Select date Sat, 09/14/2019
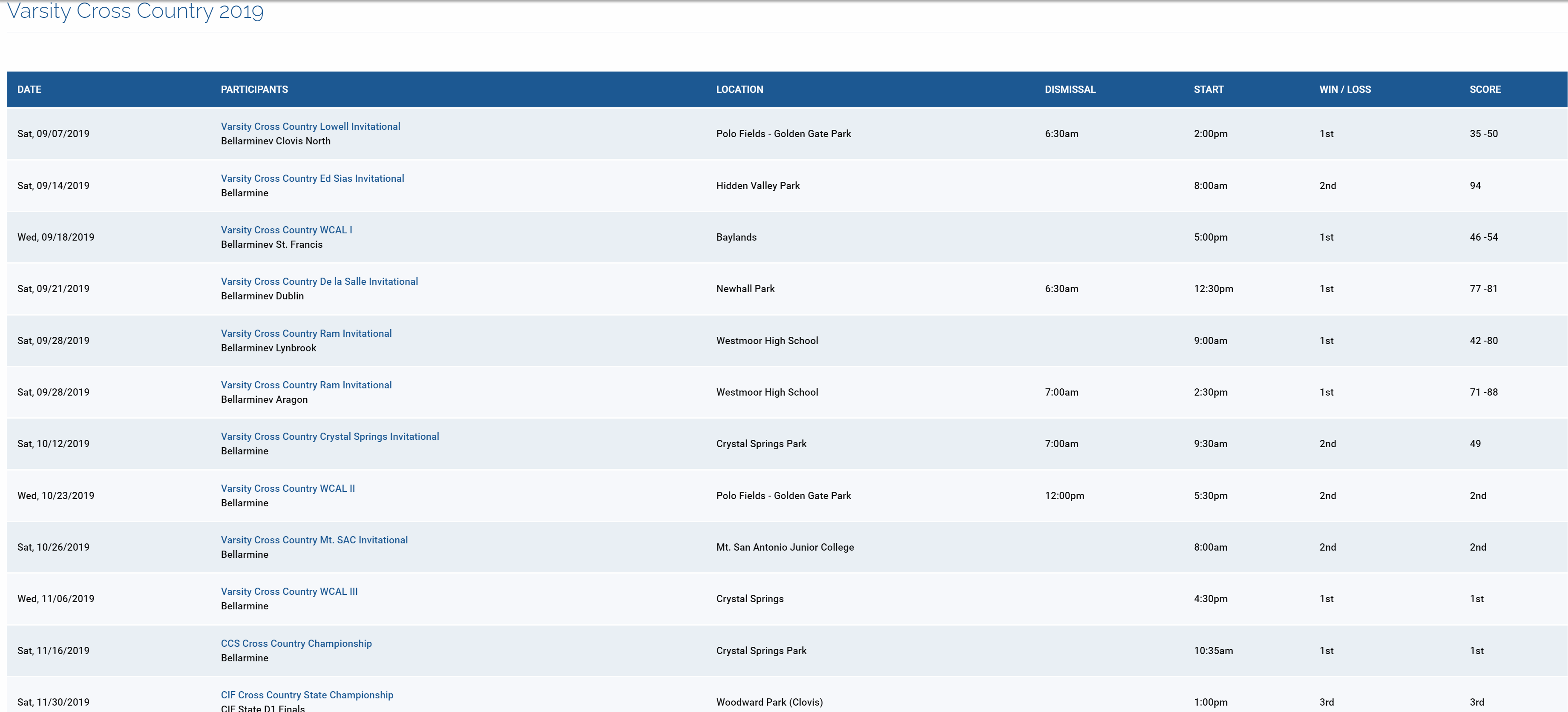 tap(54, 186)
